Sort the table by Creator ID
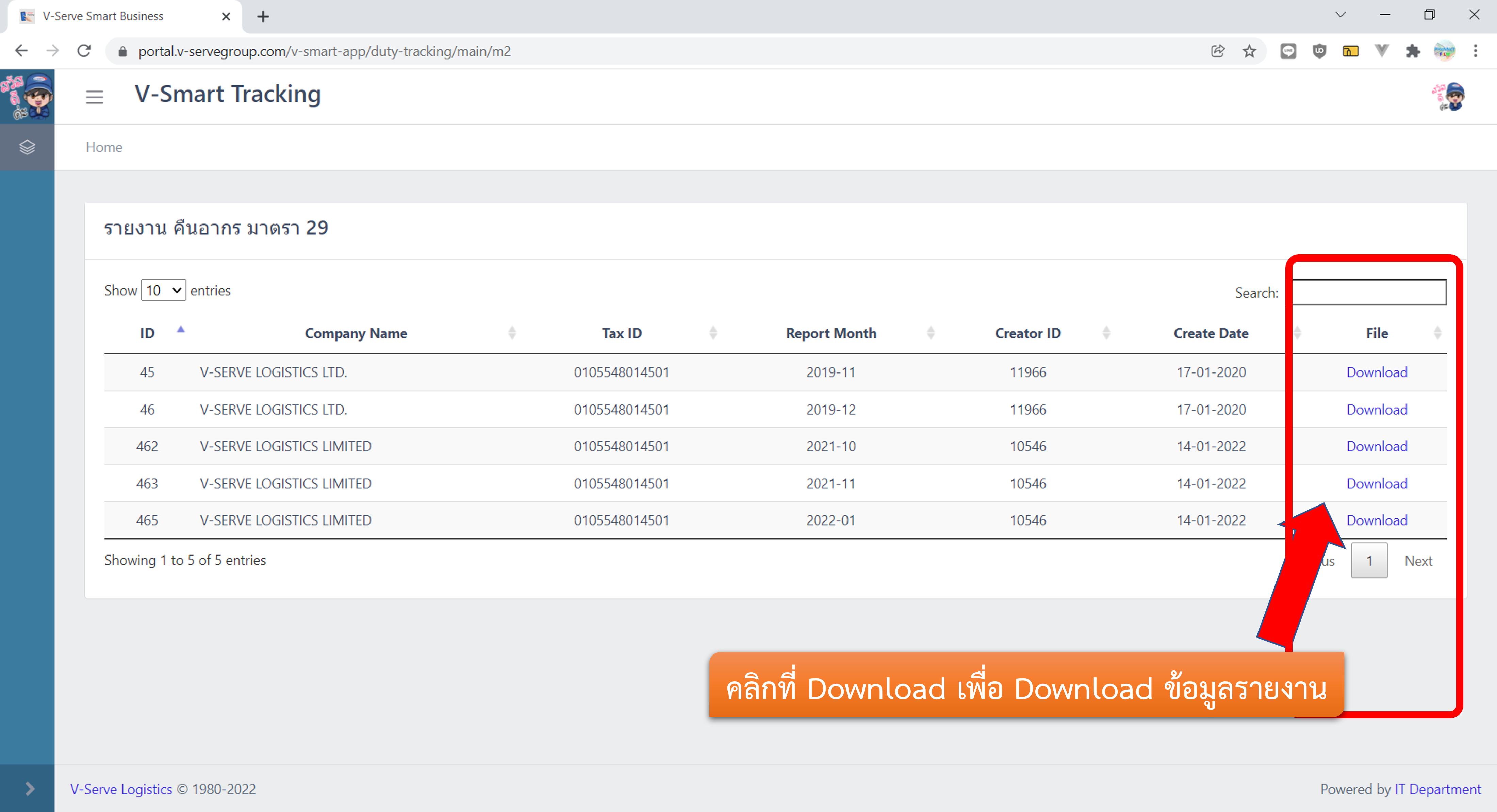The width and height of the screenshot is (1497, 812). tap(1027, 333)
